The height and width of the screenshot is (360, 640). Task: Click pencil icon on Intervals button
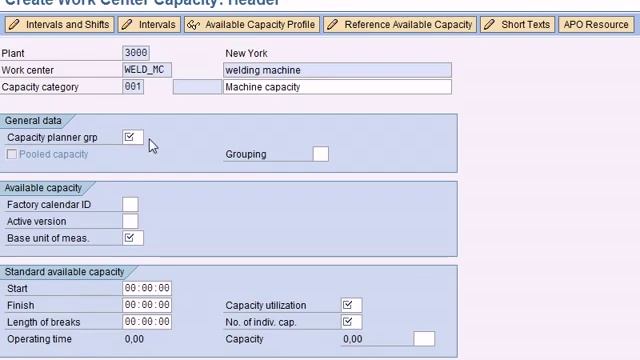pos(127,24)
